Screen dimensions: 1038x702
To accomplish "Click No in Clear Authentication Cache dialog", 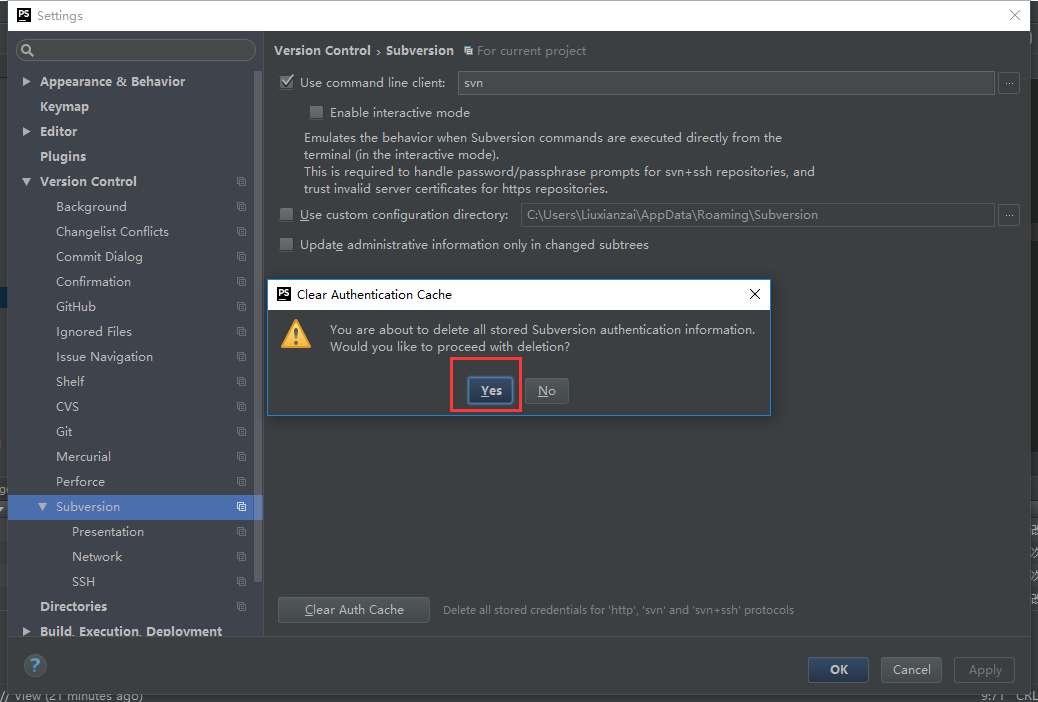I will pos(547,391).
